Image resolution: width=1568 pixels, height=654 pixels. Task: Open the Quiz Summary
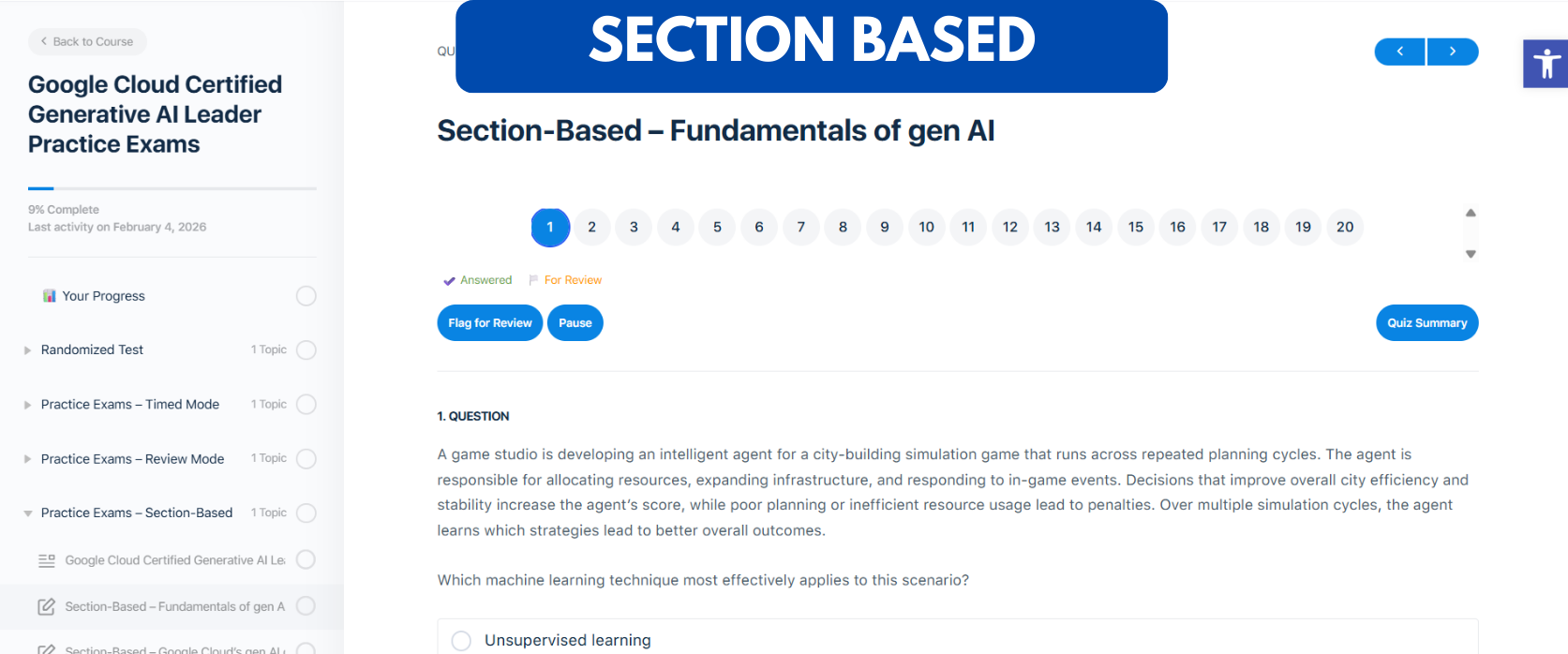click(1426, 323)
